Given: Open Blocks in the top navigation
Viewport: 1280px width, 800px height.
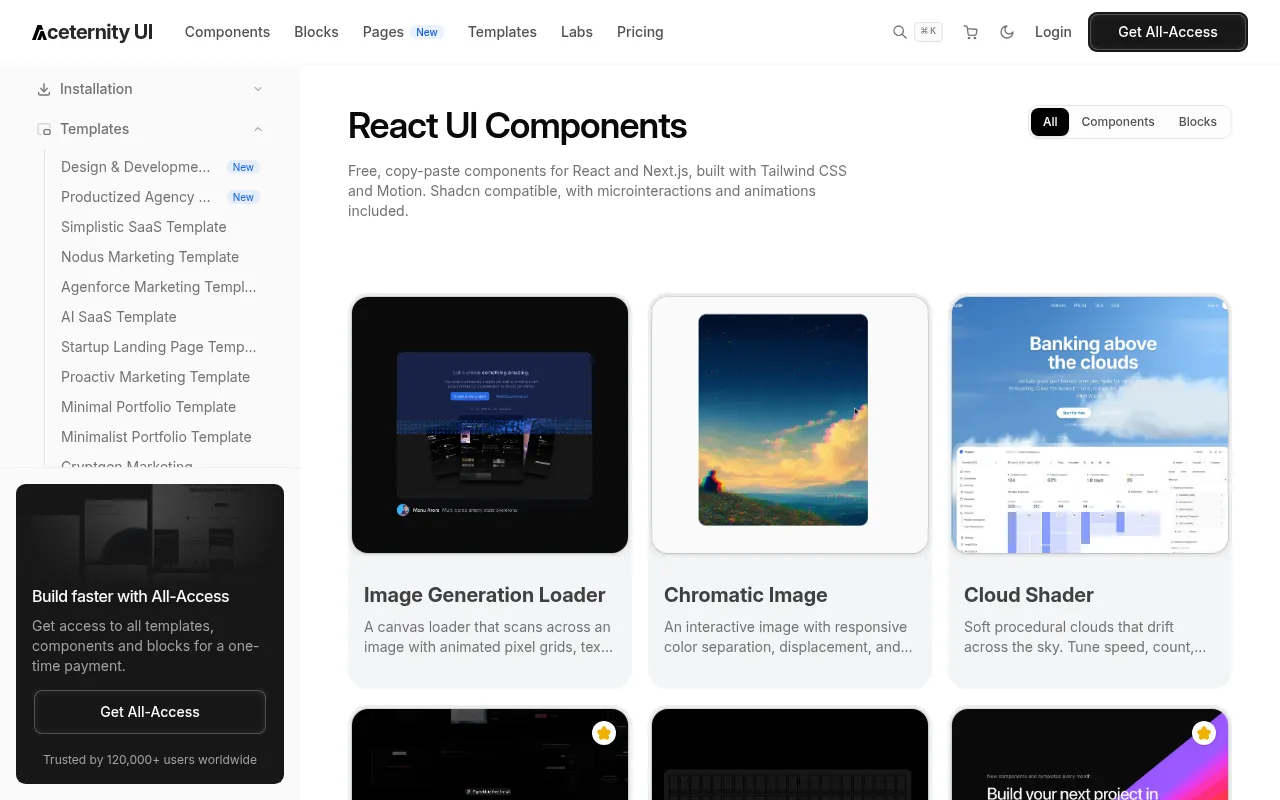Looking at the screenshot, I should click(316, 32).
